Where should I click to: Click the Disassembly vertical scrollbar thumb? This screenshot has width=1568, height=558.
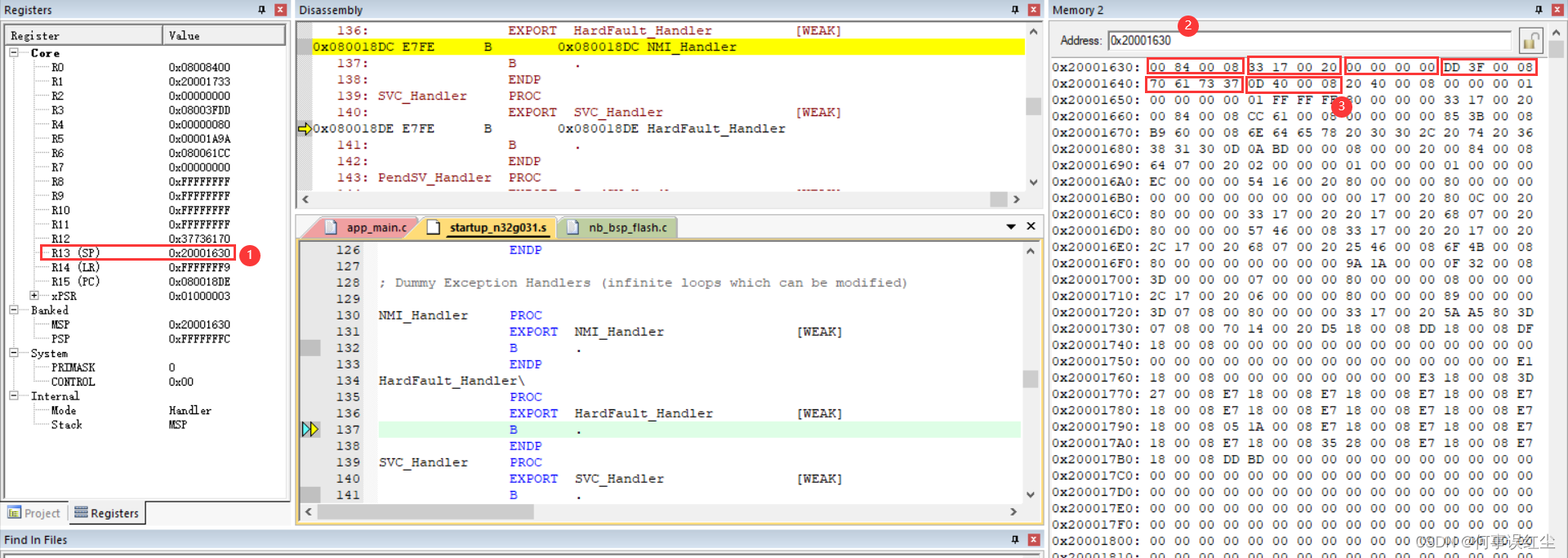pyautogui.click(x=1033, y=106)
